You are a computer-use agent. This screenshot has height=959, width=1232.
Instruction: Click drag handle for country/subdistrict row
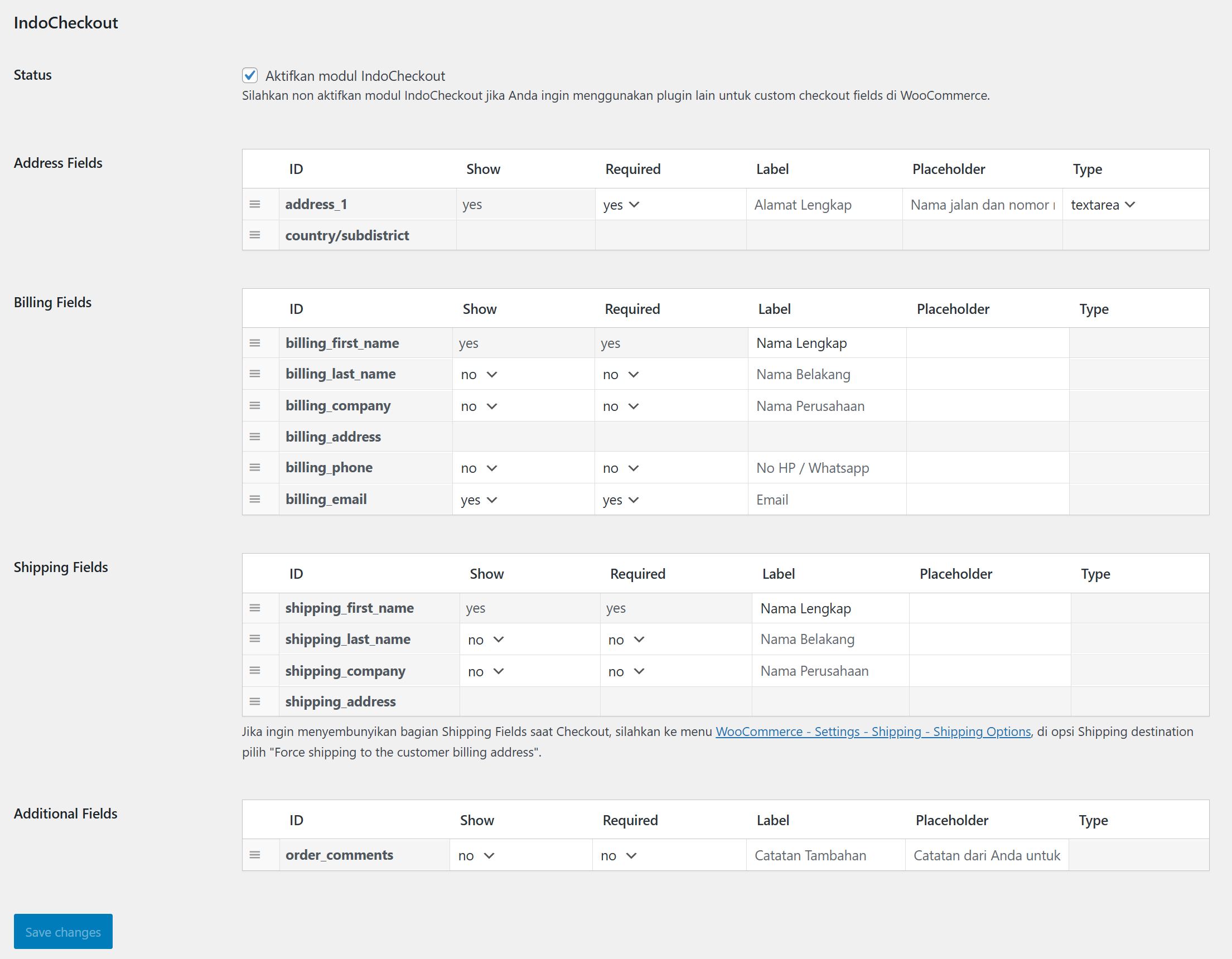(255, 235)
